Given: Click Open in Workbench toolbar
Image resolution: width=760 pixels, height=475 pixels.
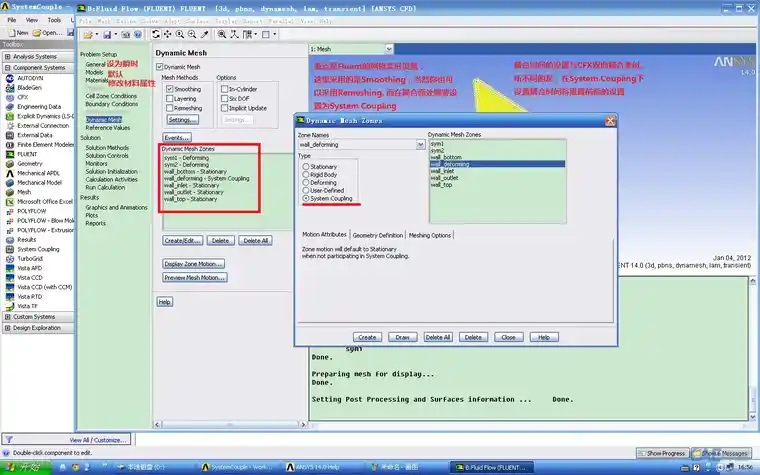Looking at the screenshot, I should point(47,32).
